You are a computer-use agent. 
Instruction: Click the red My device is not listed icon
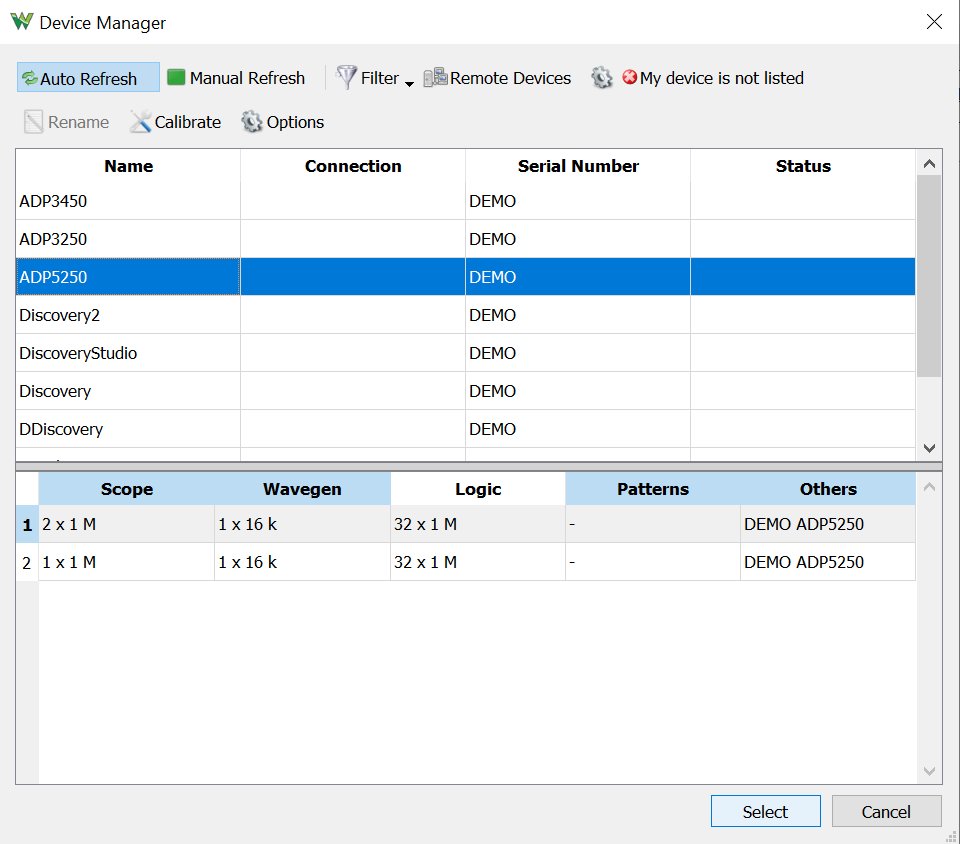pyautogui.click(x=629, y=77)
